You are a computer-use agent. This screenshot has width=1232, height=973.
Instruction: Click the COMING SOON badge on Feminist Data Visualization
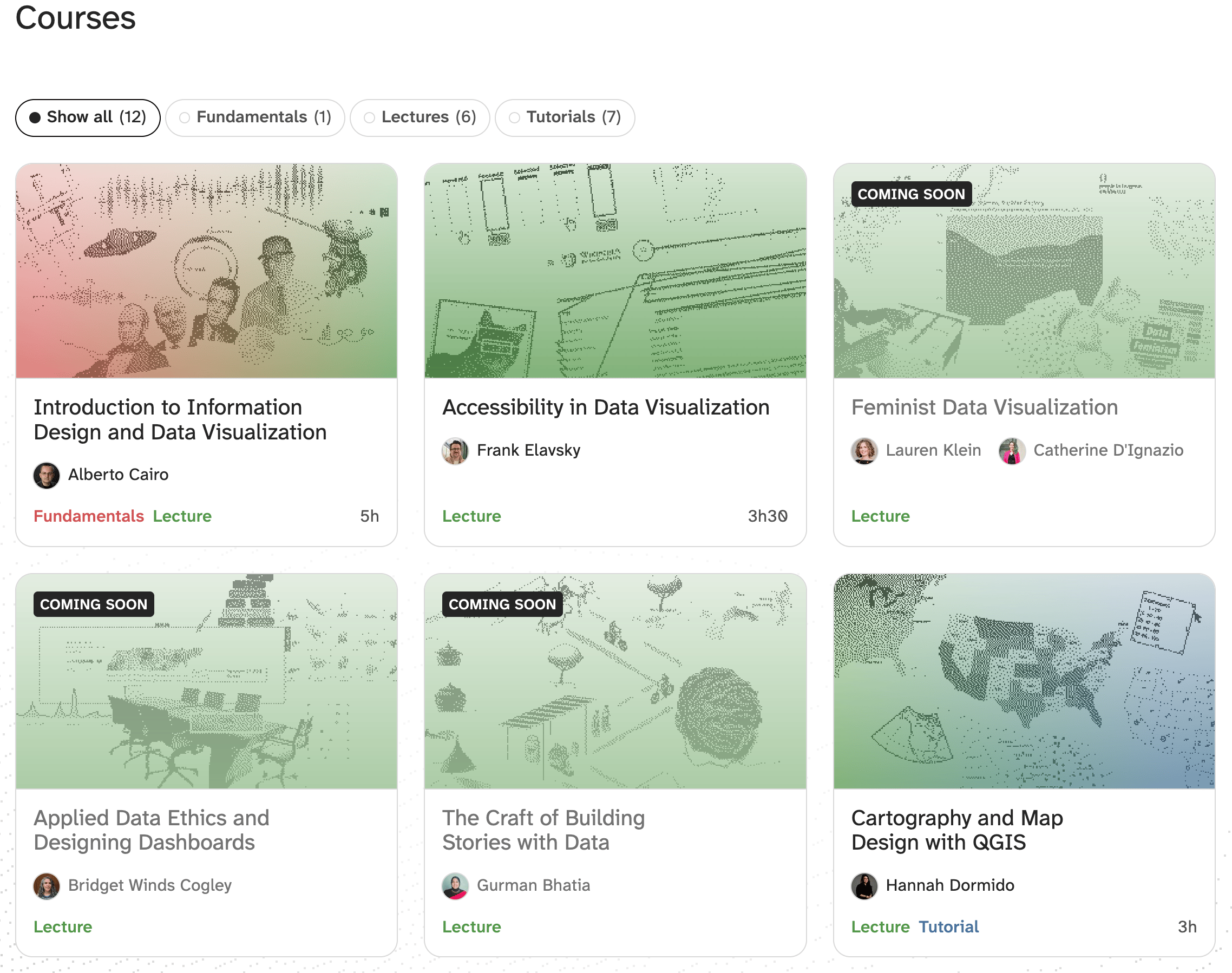pyautogui.click(x=912, y=194)
